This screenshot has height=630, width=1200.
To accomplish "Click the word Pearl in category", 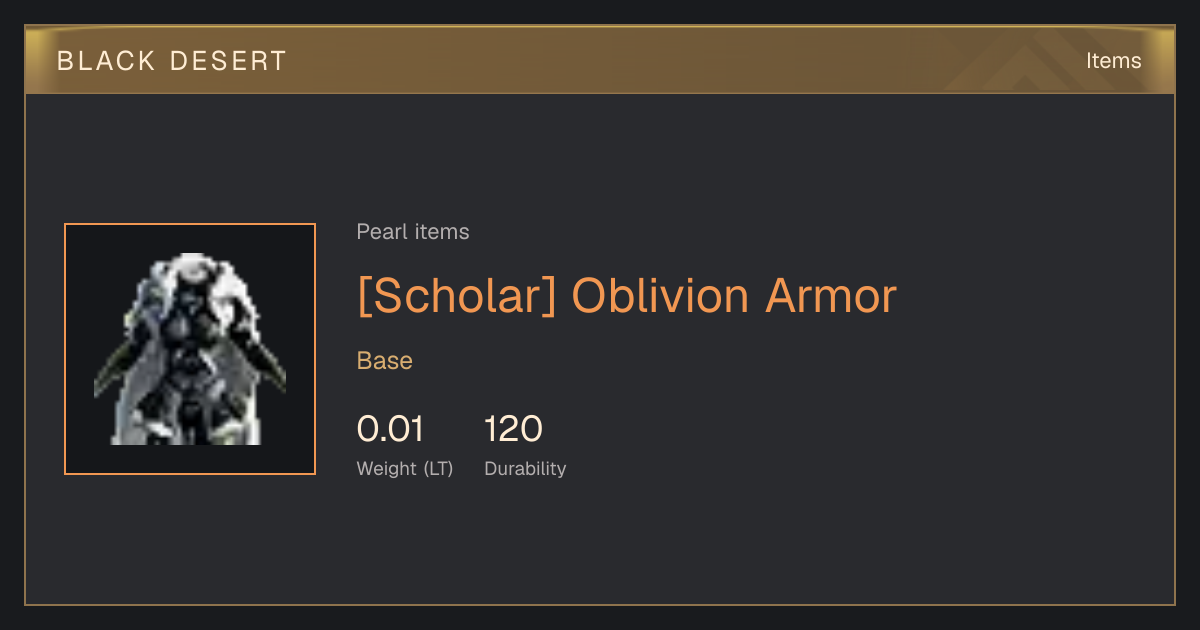I will (379, 232).
